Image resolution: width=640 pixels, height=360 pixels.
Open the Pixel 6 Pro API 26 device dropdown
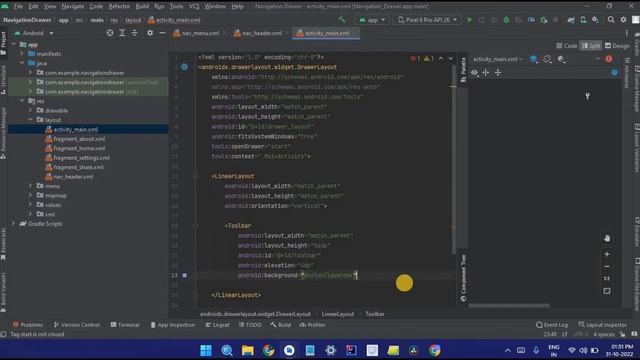coord(427,20)
